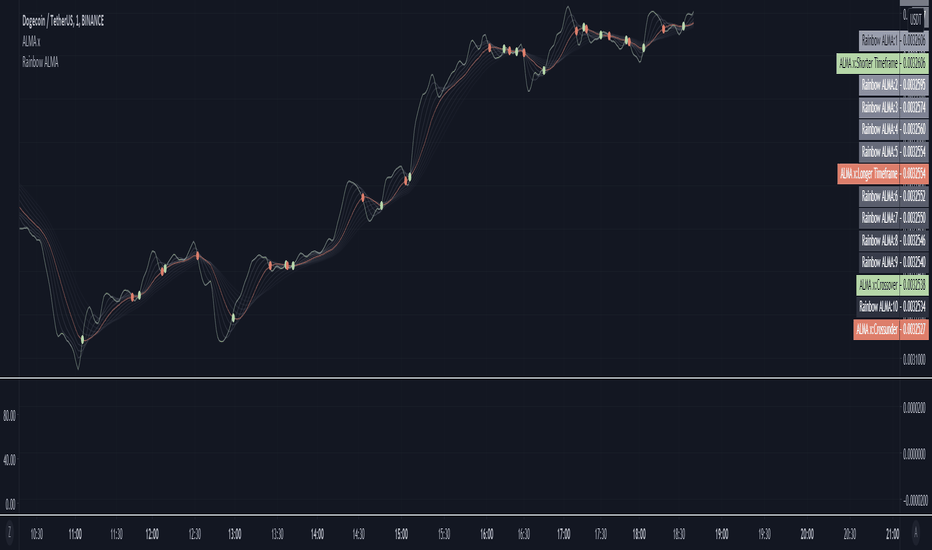Click the ALMA x:Crossunder red label
The image size is (932, 550).
890,329
